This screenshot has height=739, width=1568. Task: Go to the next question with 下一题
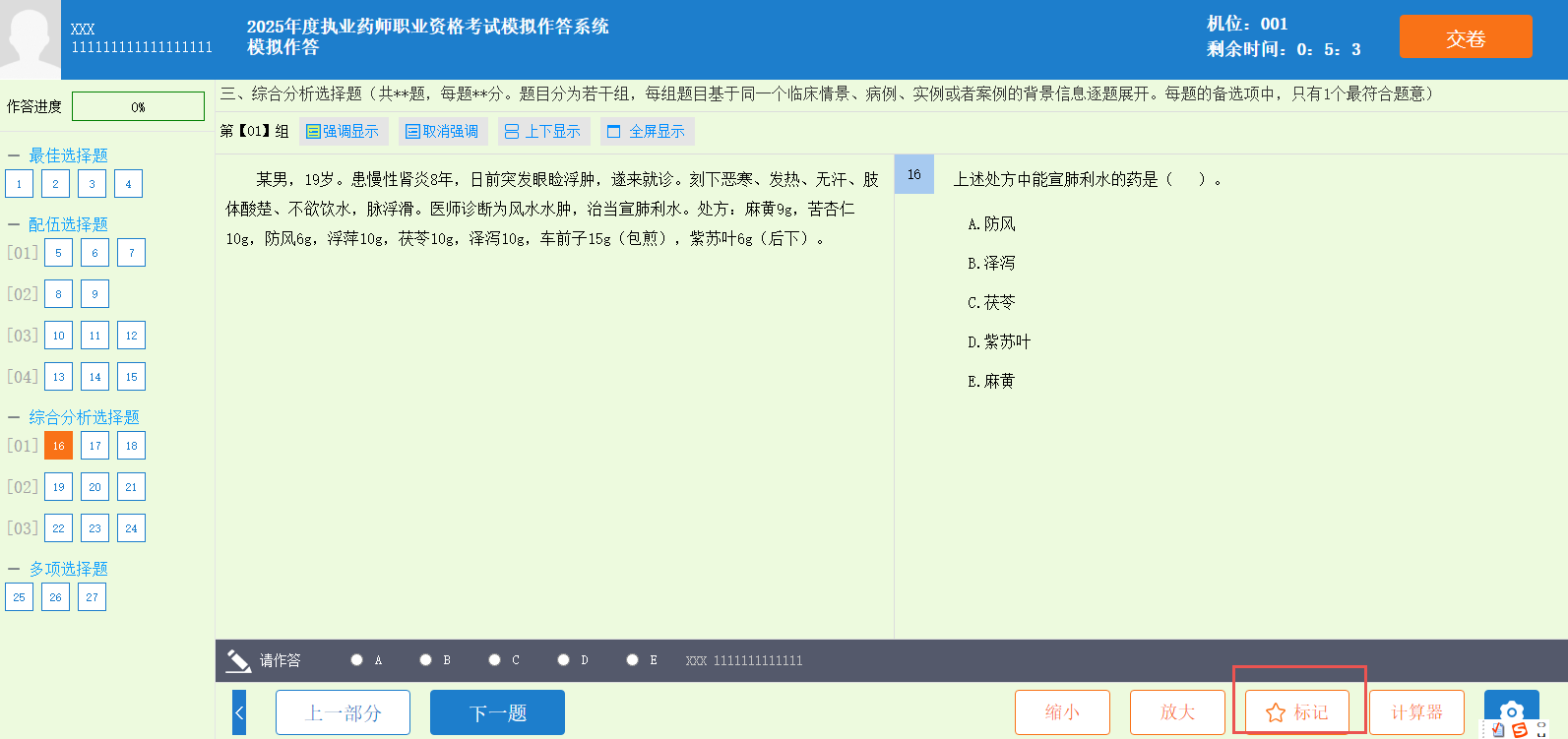tap(497, 712)
